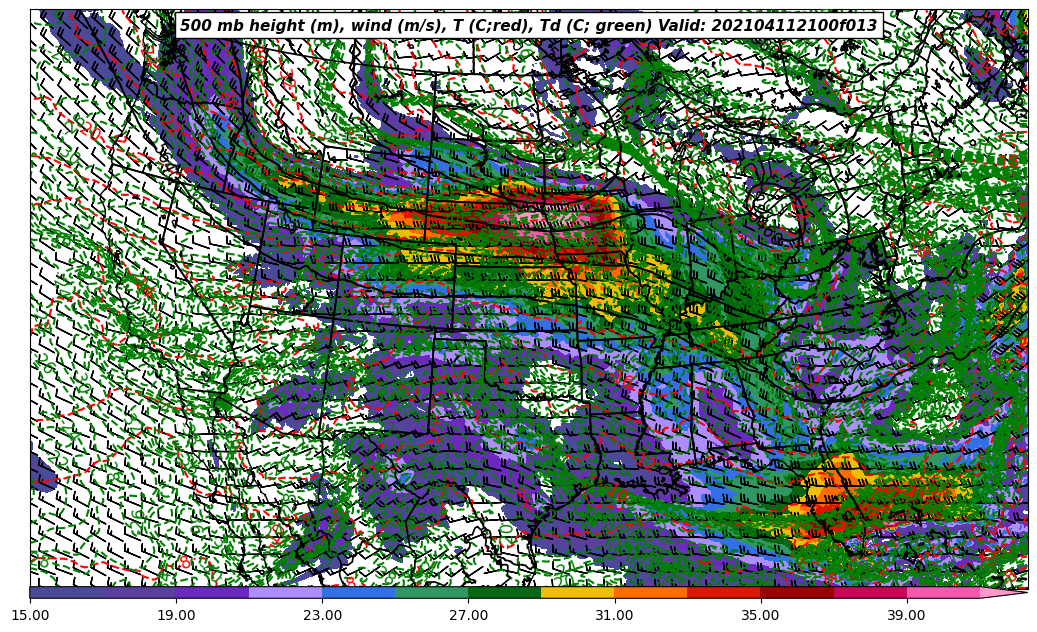Pick the hot pink colorbar segment

coord(942,592)
